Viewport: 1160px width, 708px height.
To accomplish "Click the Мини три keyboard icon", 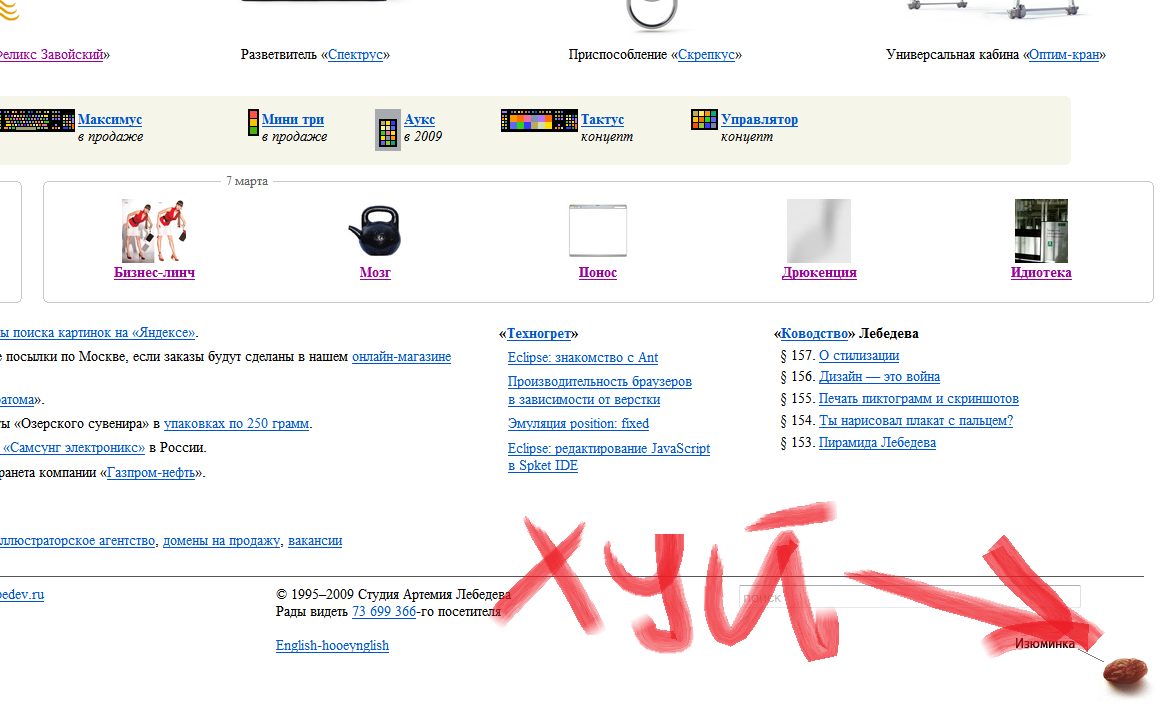I will pyautogui.click(x=253, y=123).
